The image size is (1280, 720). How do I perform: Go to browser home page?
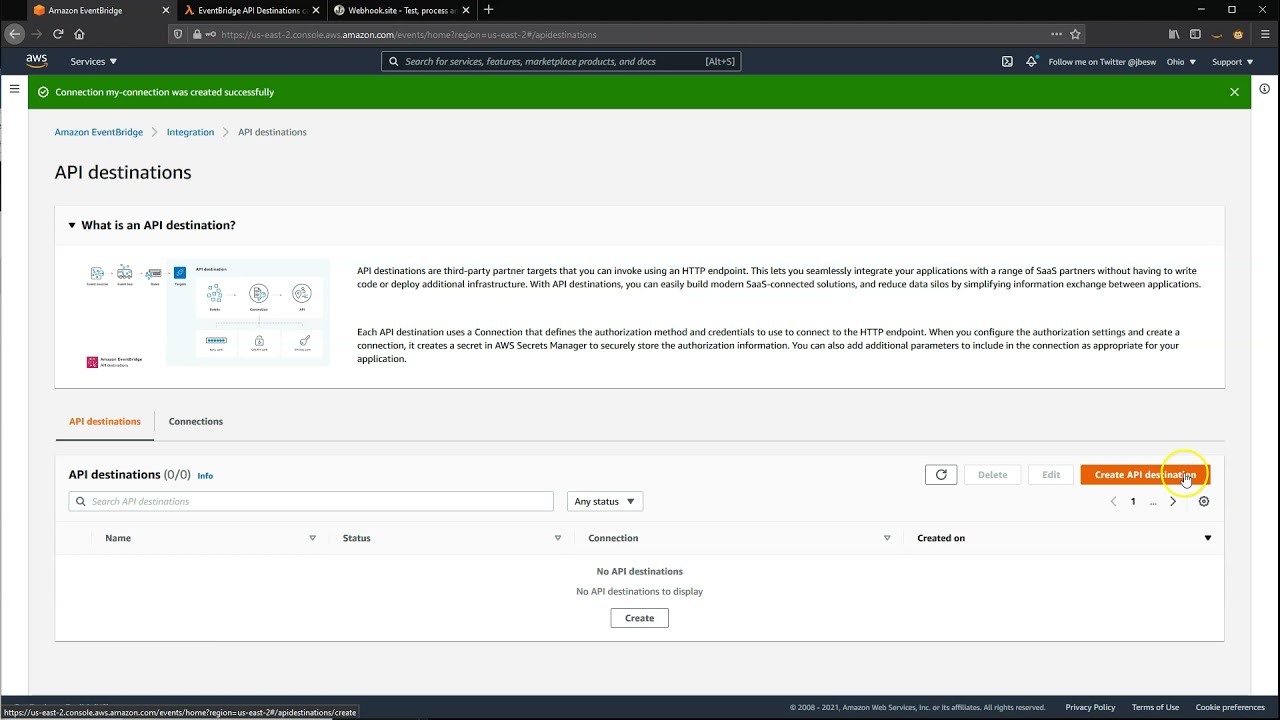[79, 34]
